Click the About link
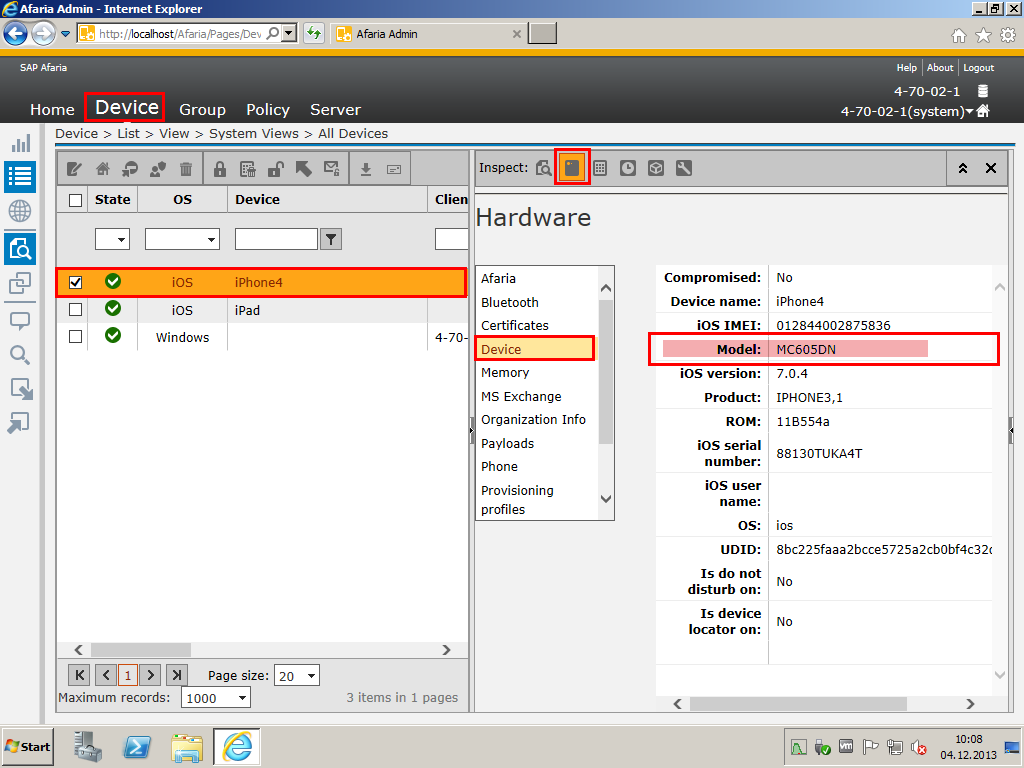The height and width of the screenshot is (768, 1024). click(940, 67)
